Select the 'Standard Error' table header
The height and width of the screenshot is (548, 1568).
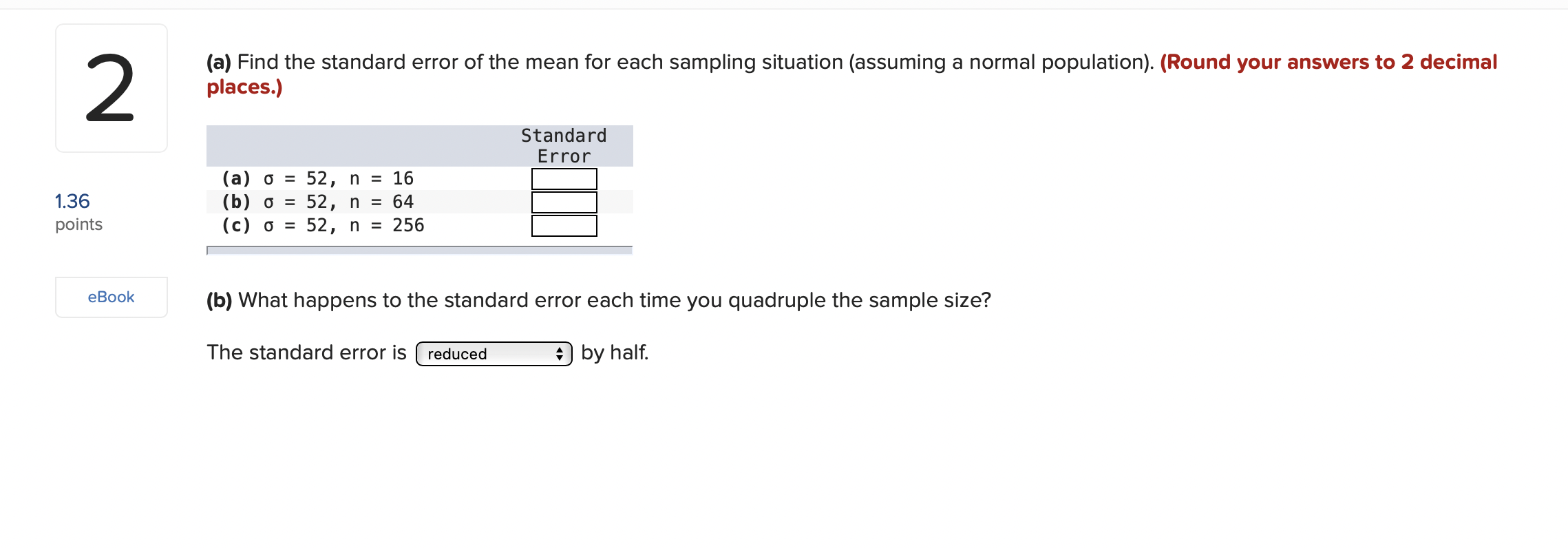(x=563, y=145)
